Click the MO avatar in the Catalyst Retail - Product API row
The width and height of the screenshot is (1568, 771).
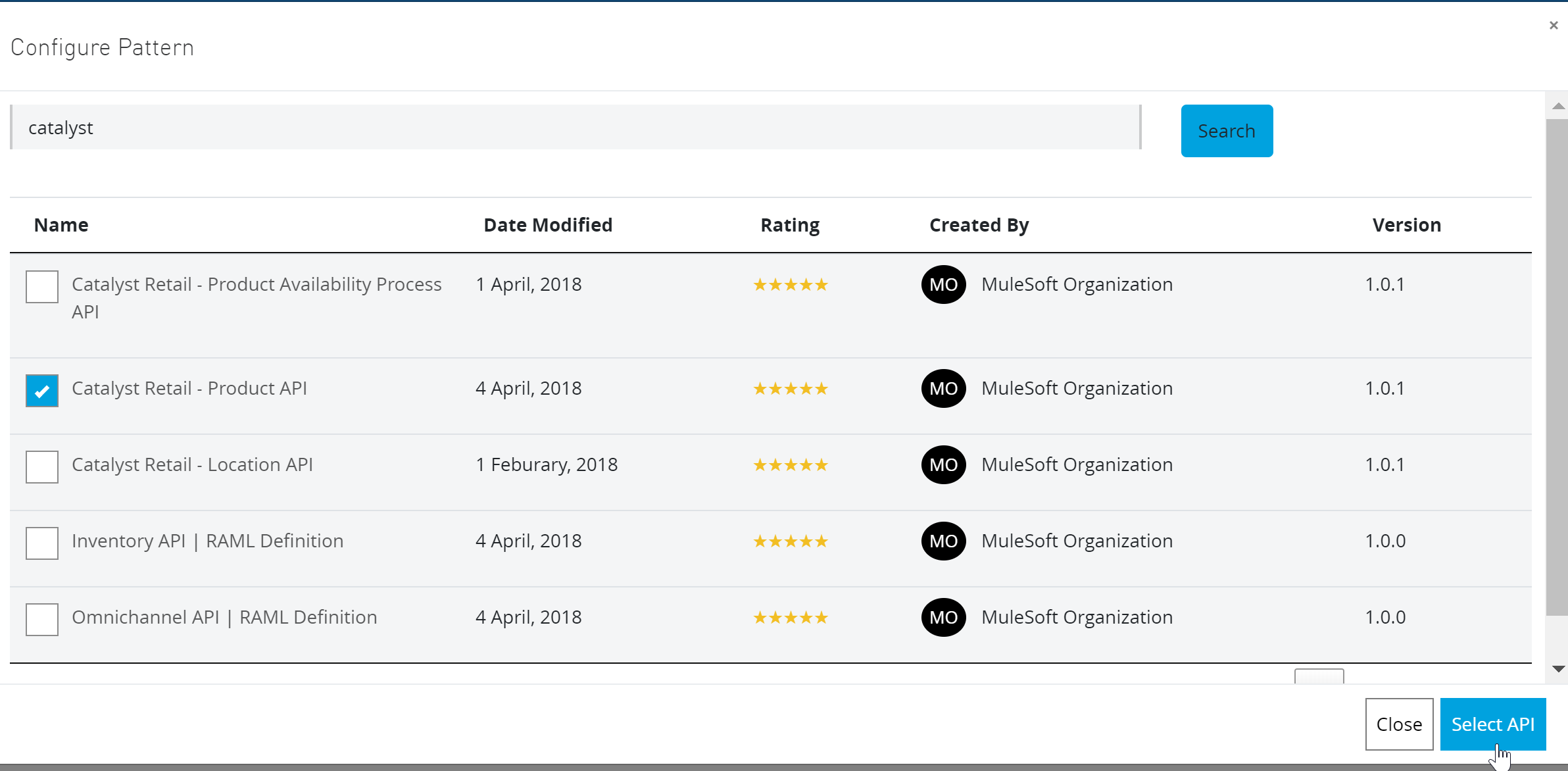coord(943,388)
